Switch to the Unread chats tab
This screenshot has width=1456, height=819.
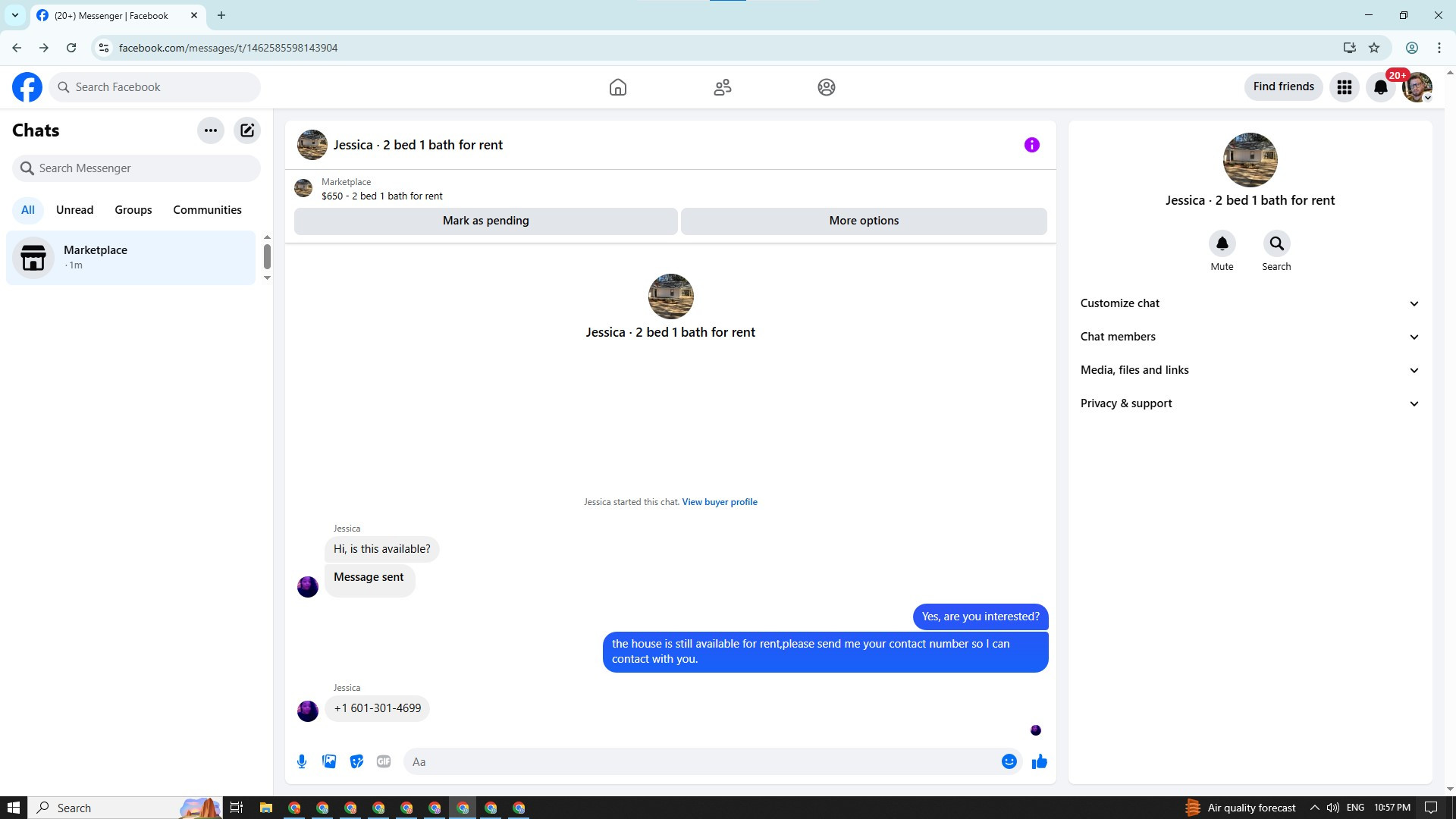point(74,210)
